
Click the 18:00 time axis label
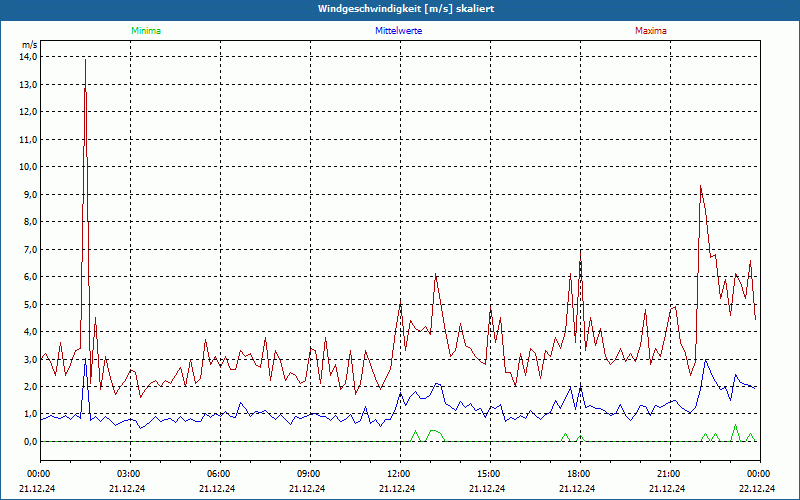tap(580, 474)
